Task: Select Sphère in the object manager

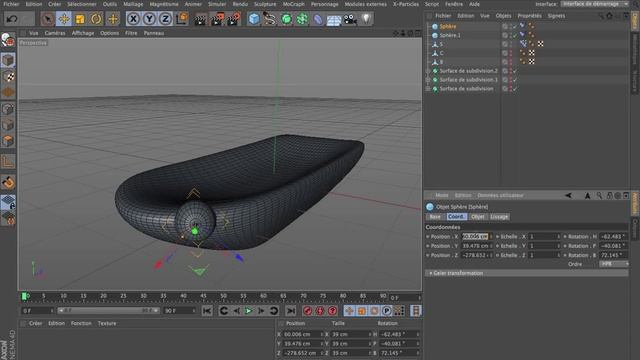Action: [x=448, y=26]
